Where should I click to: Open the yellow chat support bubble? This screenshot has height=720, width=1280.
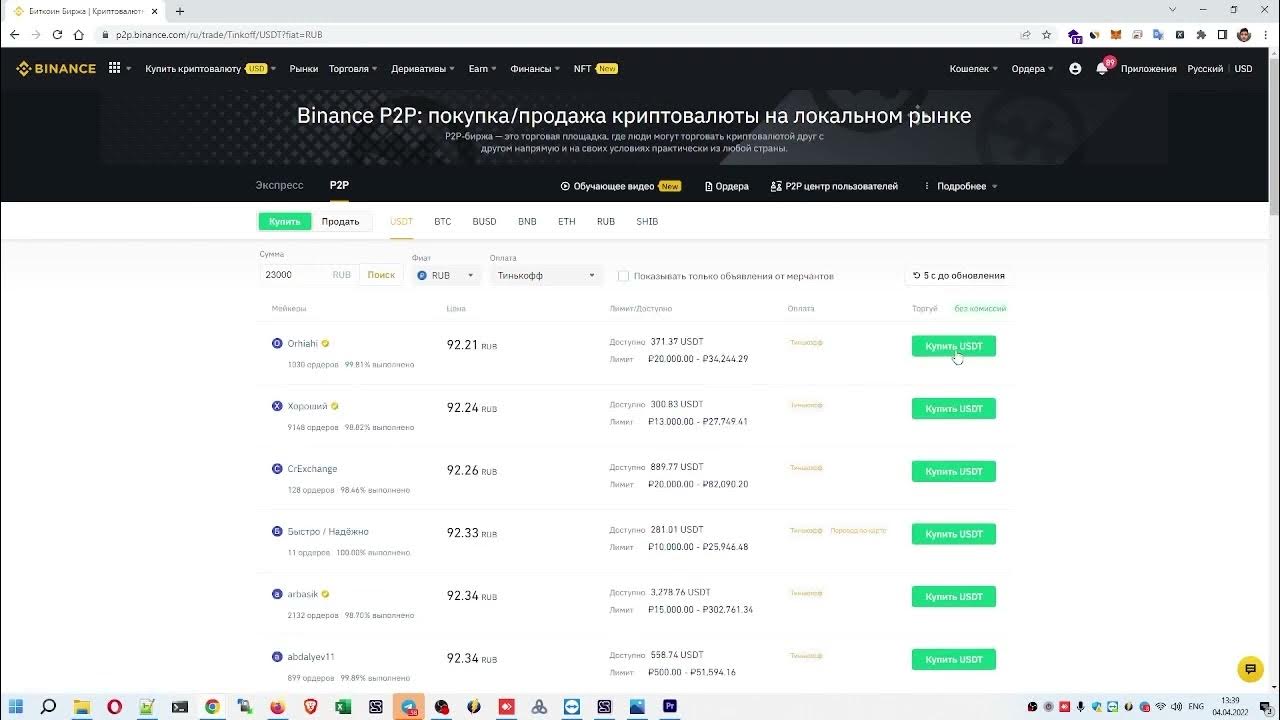tap(1250, 669)
